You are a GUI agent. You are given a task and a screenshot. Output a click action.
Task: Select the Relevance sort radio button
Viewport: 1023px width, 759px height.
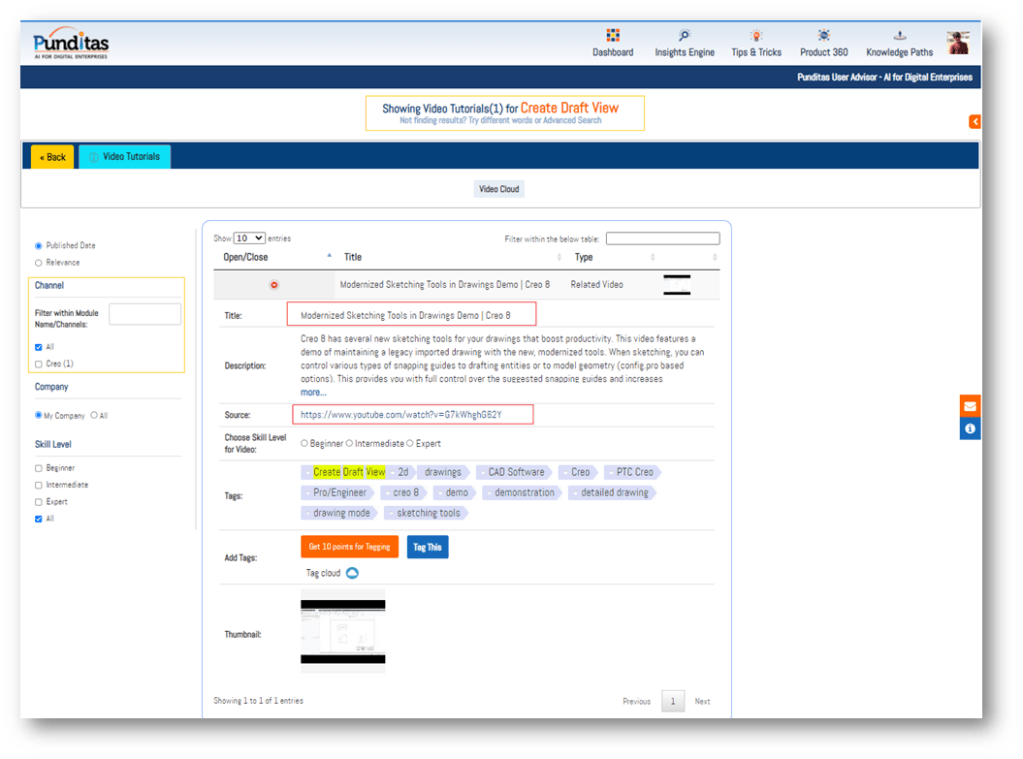coord(39,263)
